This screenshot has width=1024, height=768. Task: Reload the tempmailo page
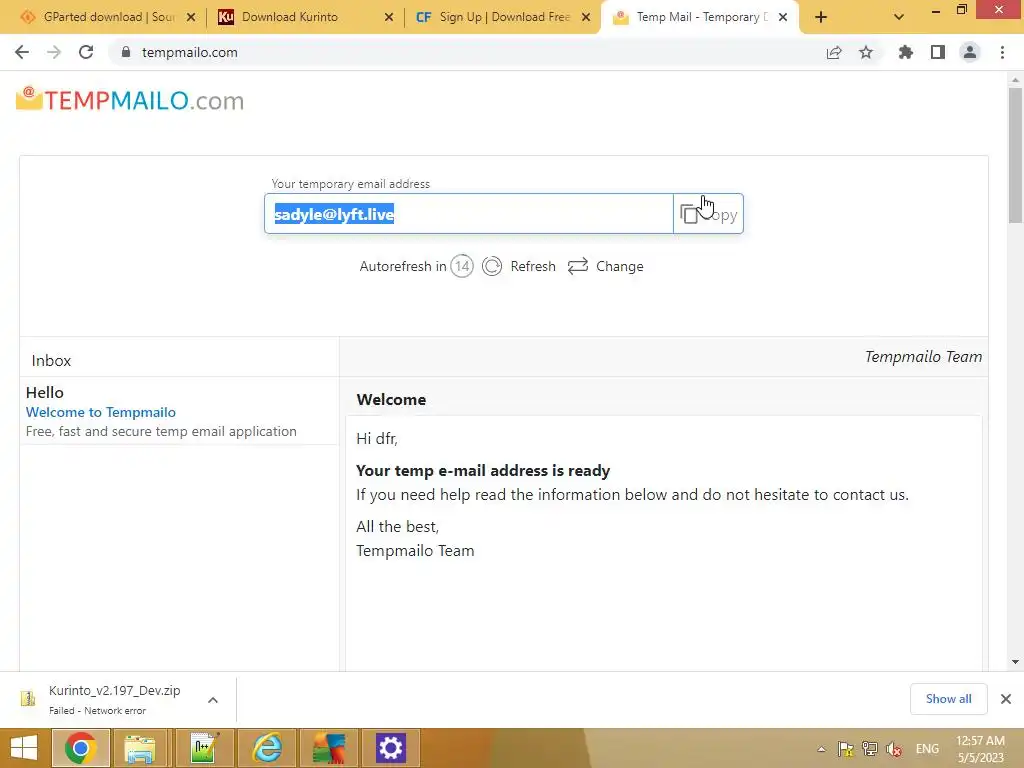86,52
